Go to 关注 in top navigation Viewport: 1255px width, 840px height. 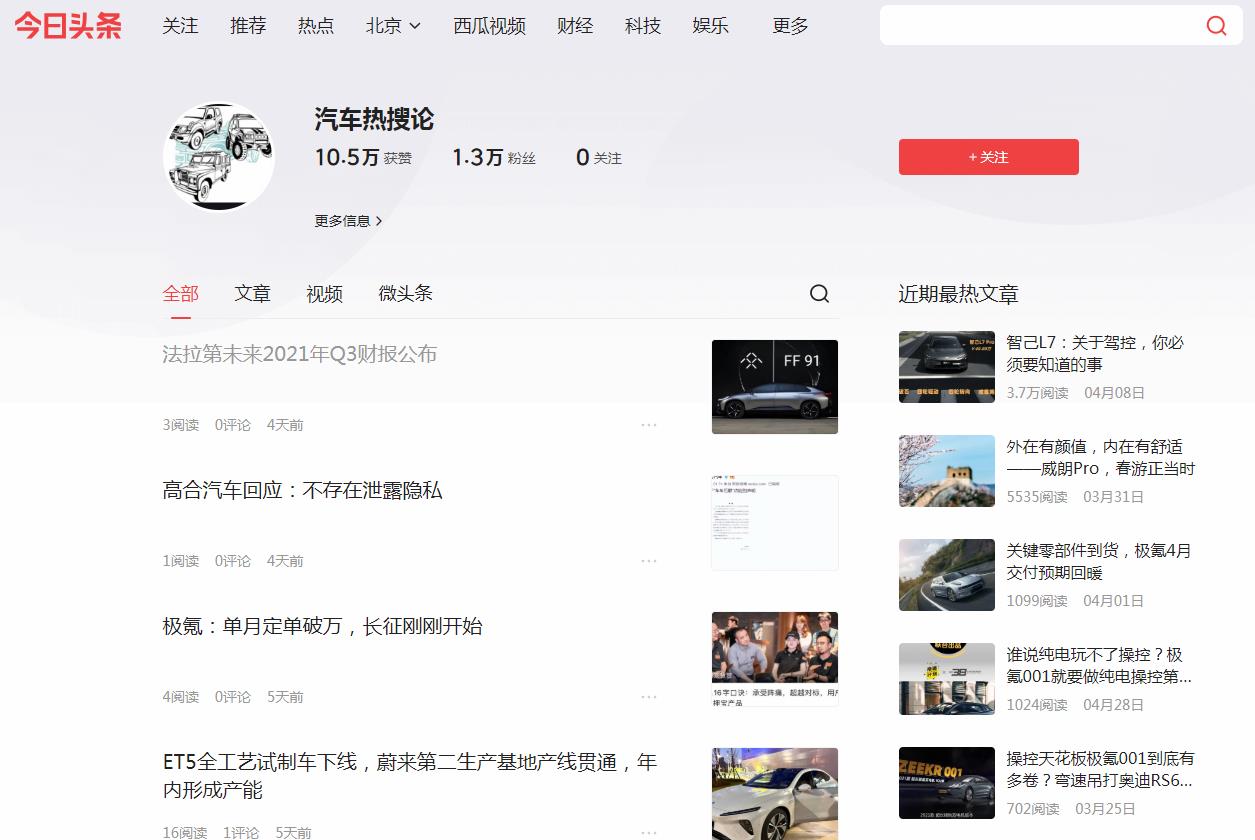(x=180, y=26)
